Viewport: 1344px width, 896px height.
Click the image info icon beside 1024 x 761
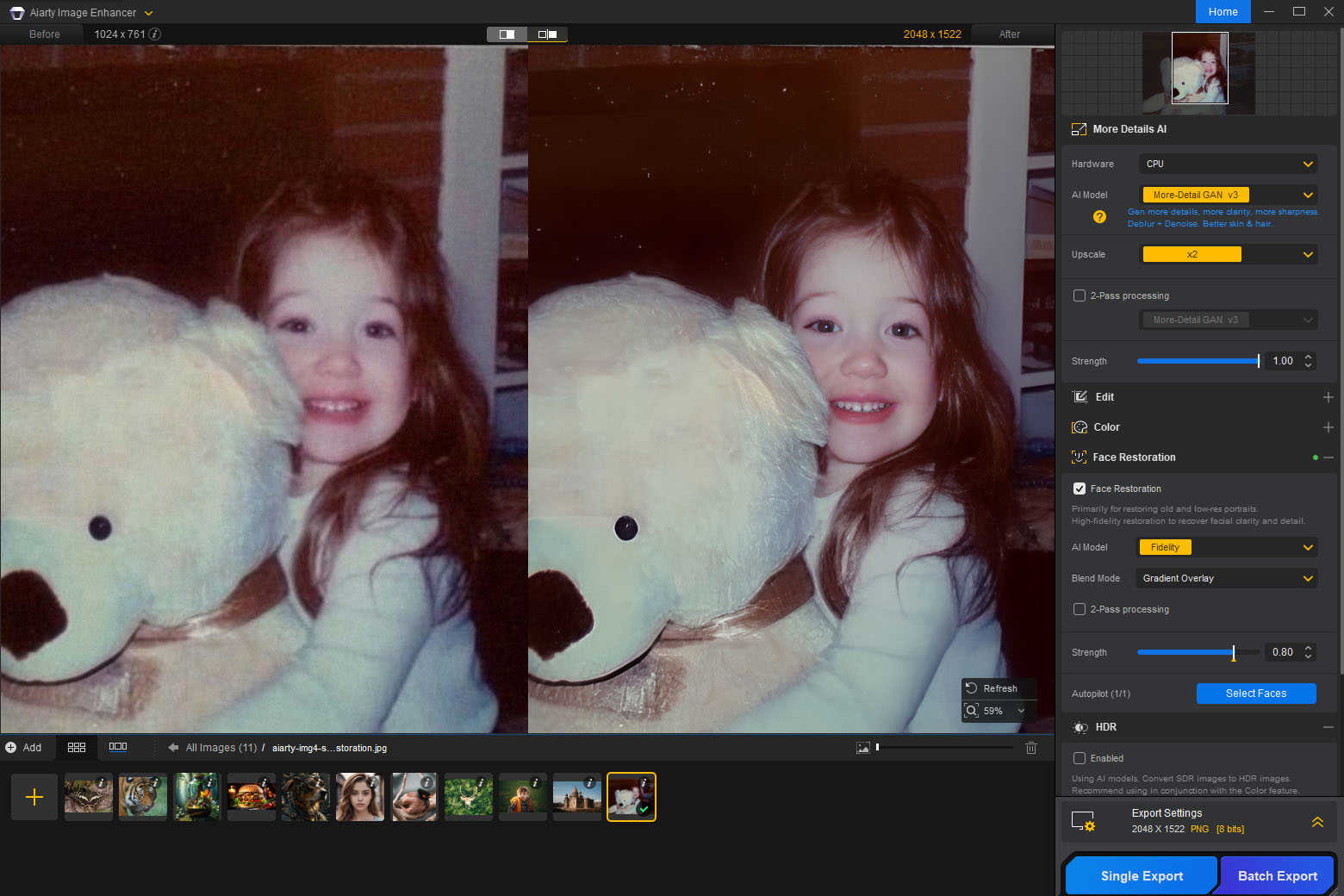coord(155,34)
